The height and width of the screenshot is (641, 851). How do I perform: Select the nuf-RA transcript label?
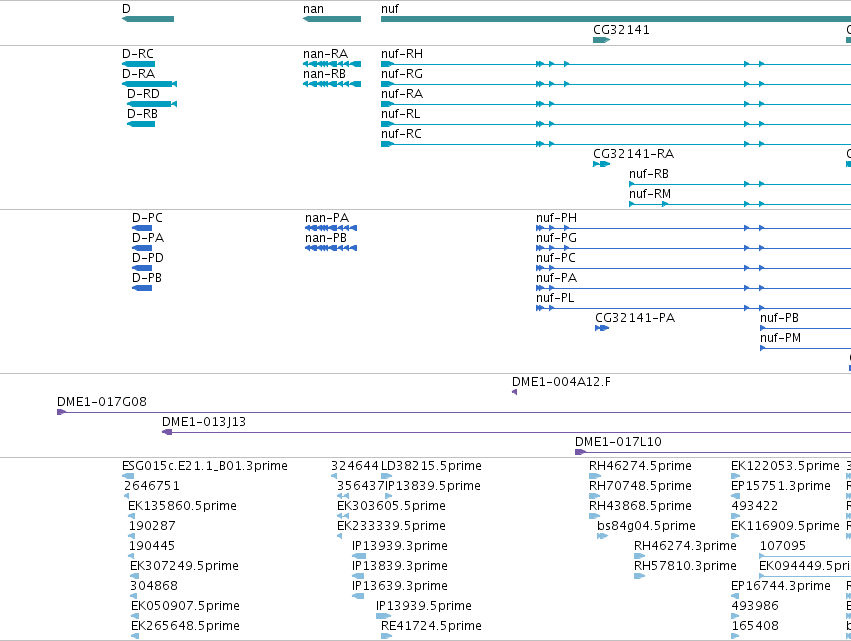(402, 94)
